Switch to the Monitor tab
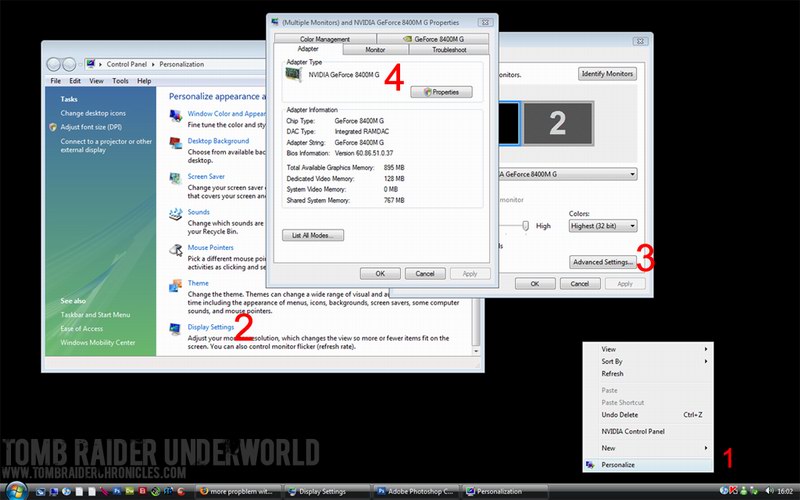Viewport: 800px width, 500px height. pos(376,49)
